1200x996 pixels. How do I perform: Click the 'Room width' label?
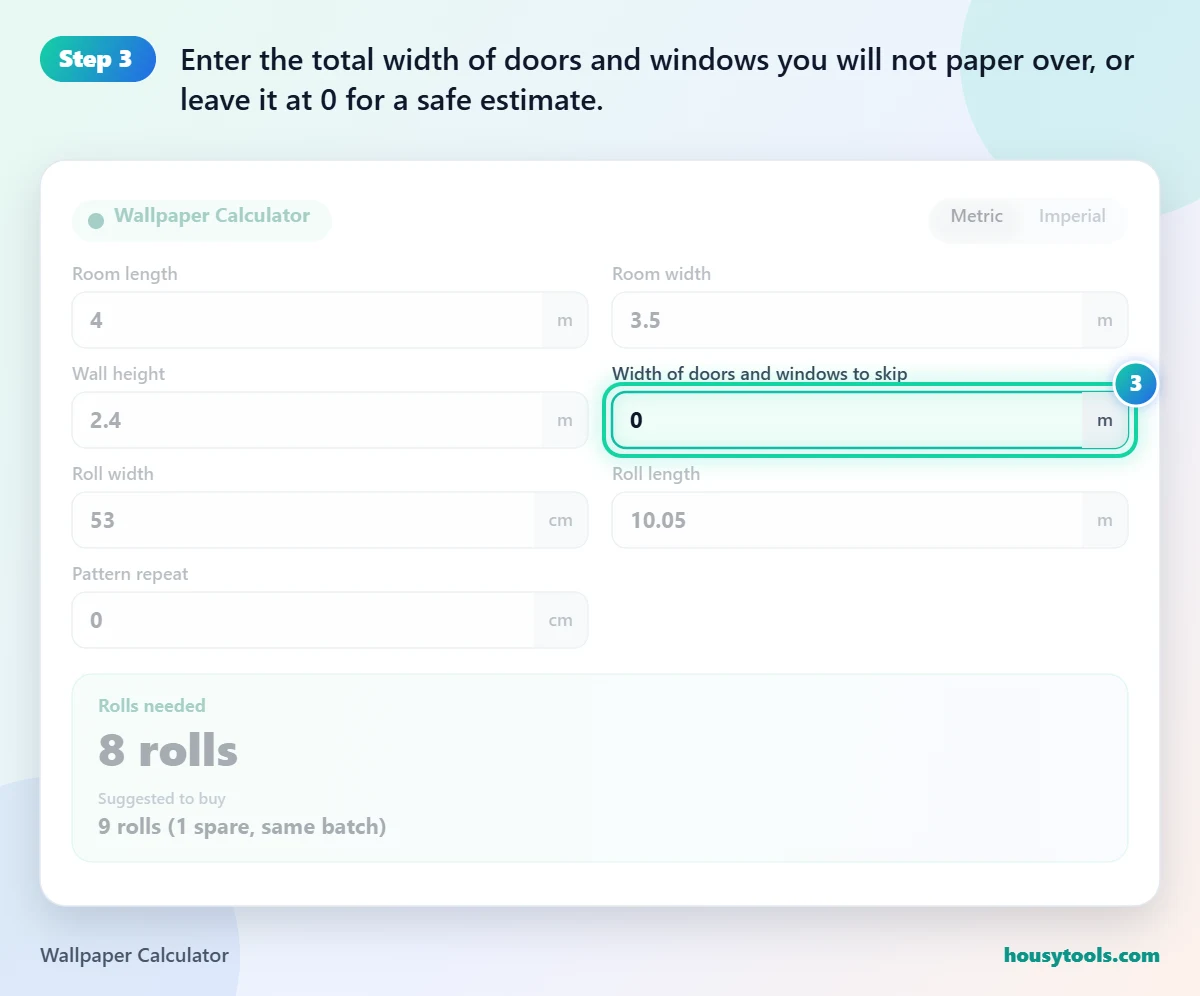662,274
